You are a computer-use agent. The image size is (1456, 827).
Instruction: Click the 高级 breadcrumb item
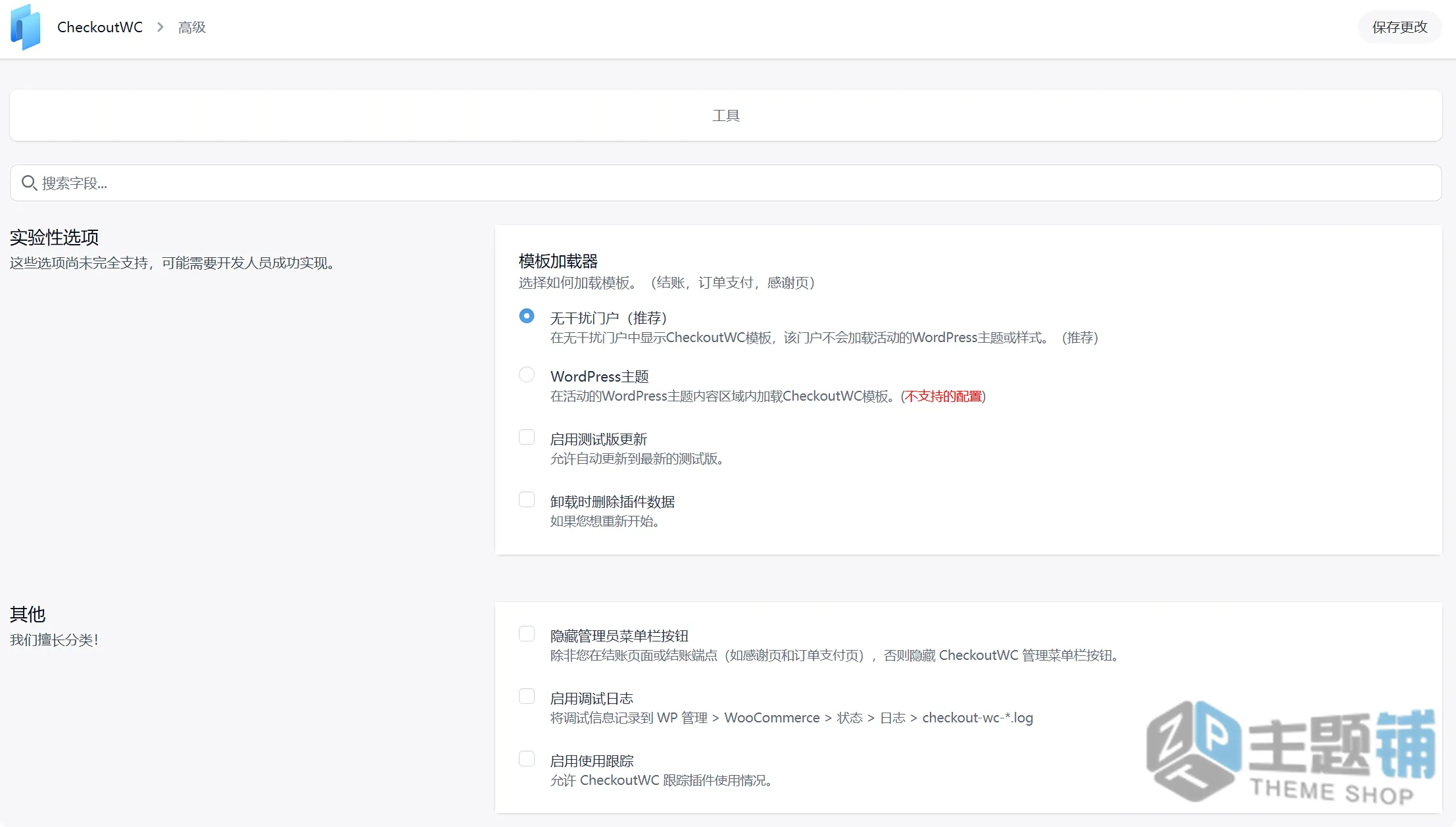pyautogui.click(x=192, y=27)
